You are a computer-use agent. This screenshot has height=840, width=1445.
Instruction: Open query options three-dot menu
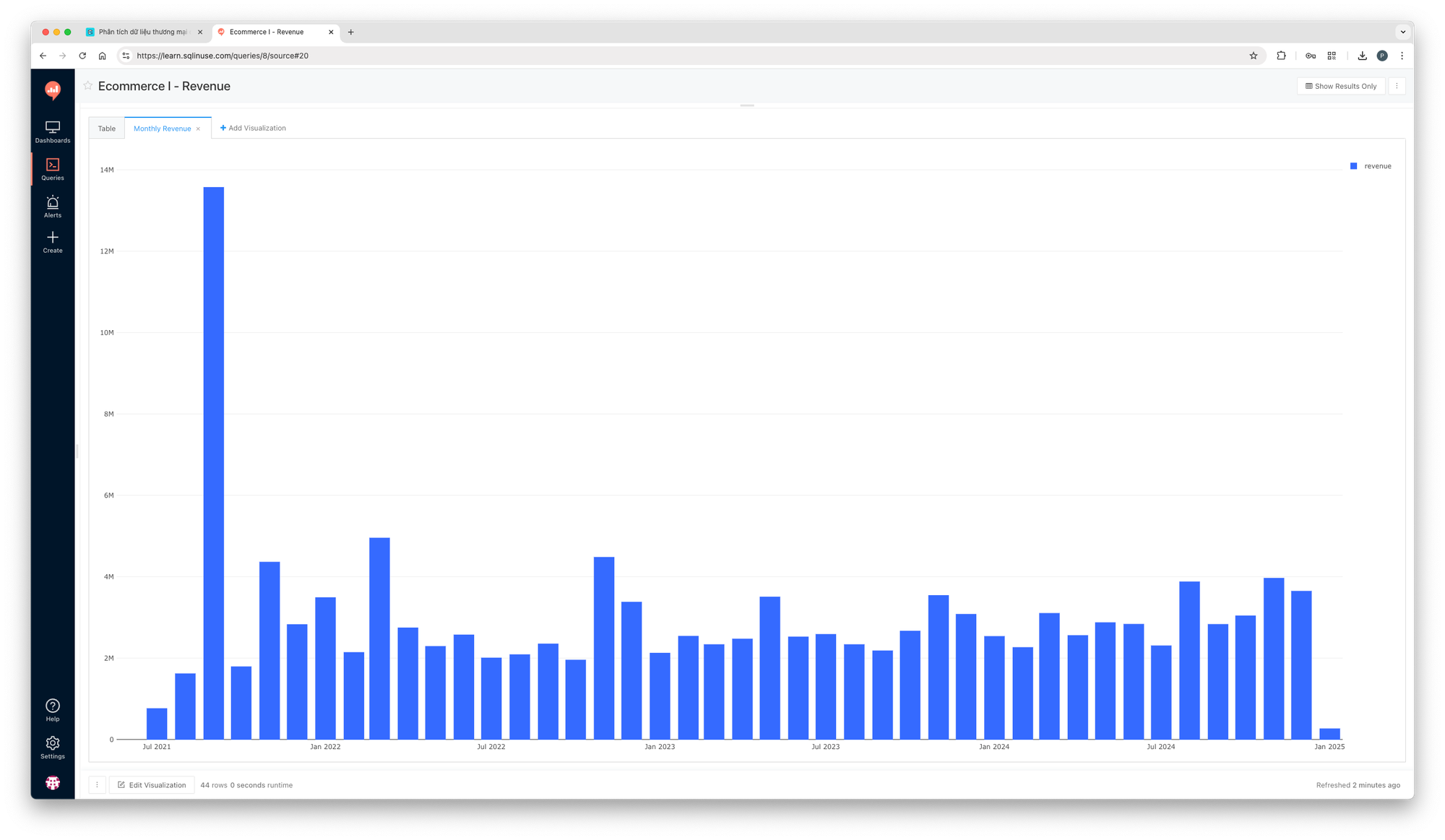(x=1397, y=86)
